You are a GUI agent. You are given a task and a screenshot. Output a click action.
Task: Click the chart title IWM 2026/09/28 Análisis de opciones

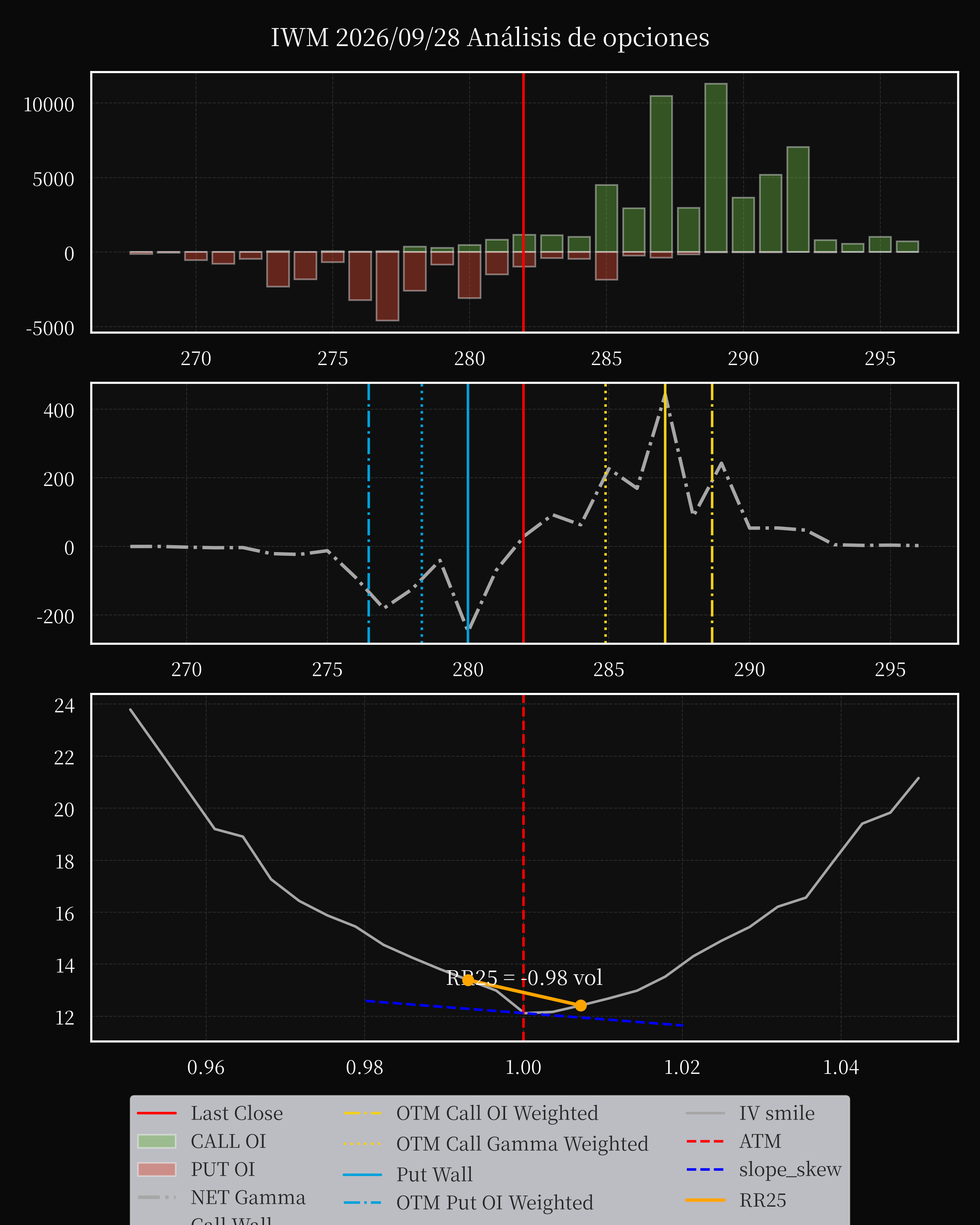tap(490, 38)
